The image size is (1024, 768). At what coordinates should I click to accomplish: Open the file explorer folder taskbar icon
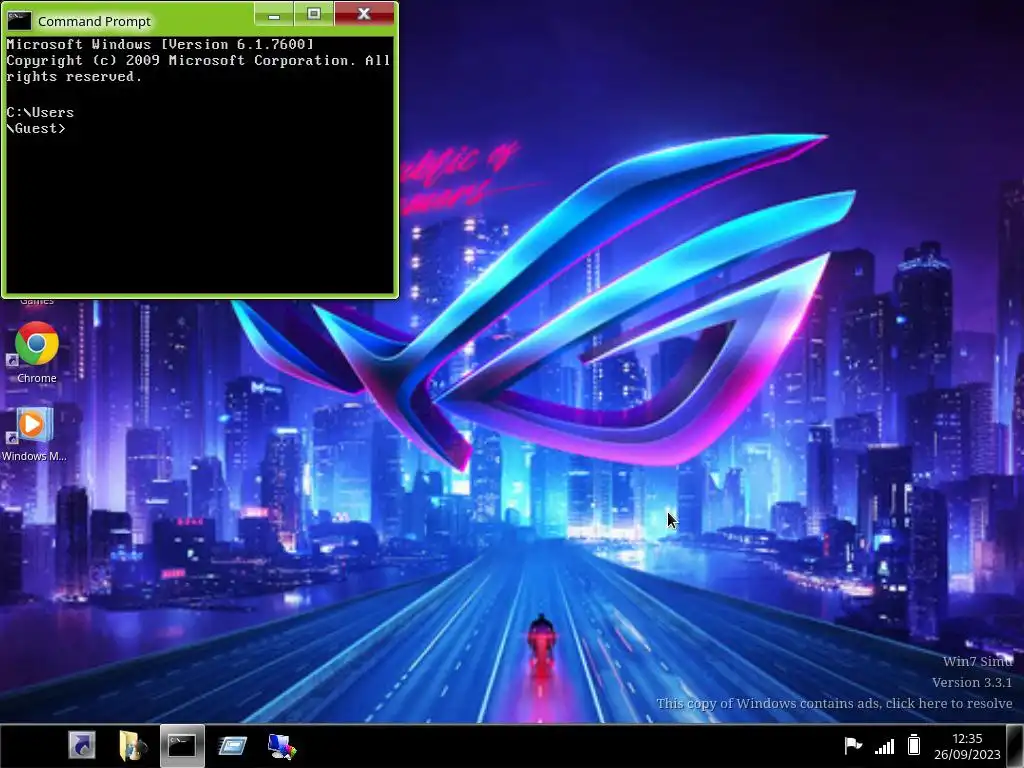[133, 745]
